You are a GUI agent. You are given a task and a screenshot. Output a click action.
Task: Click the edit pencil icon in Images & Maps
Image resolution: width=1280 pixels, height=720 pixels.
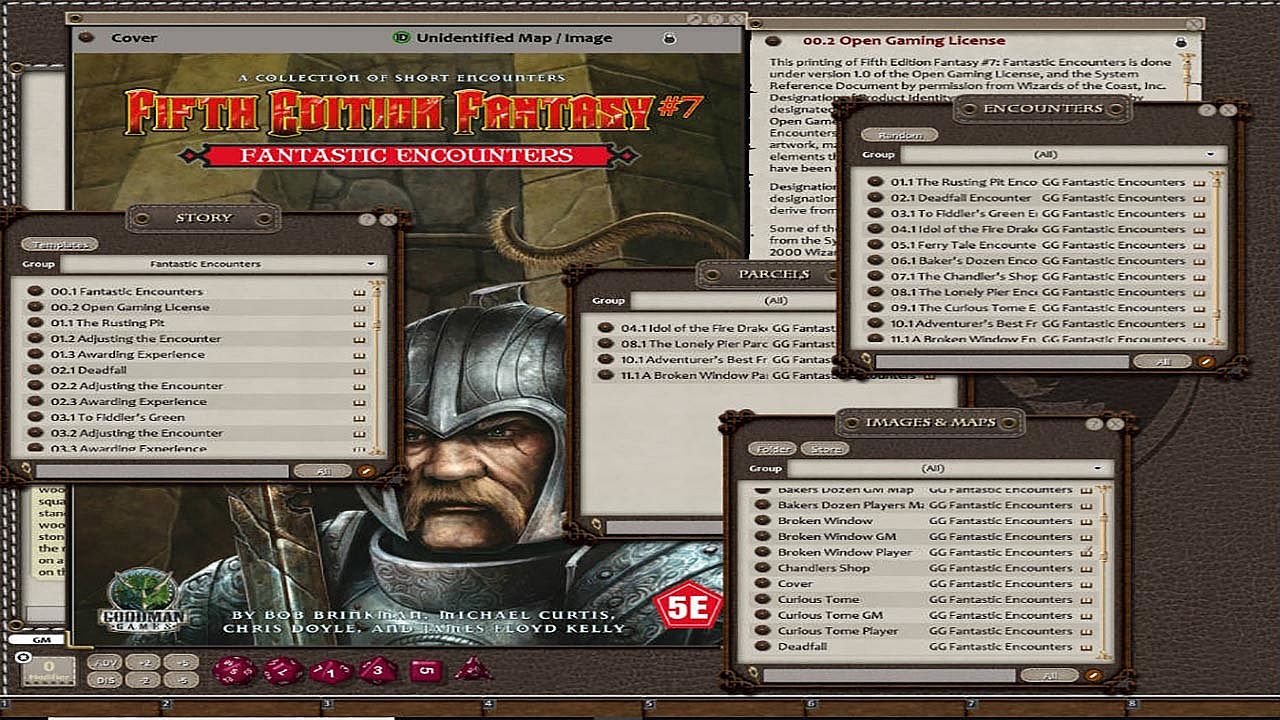[1093, 676]
